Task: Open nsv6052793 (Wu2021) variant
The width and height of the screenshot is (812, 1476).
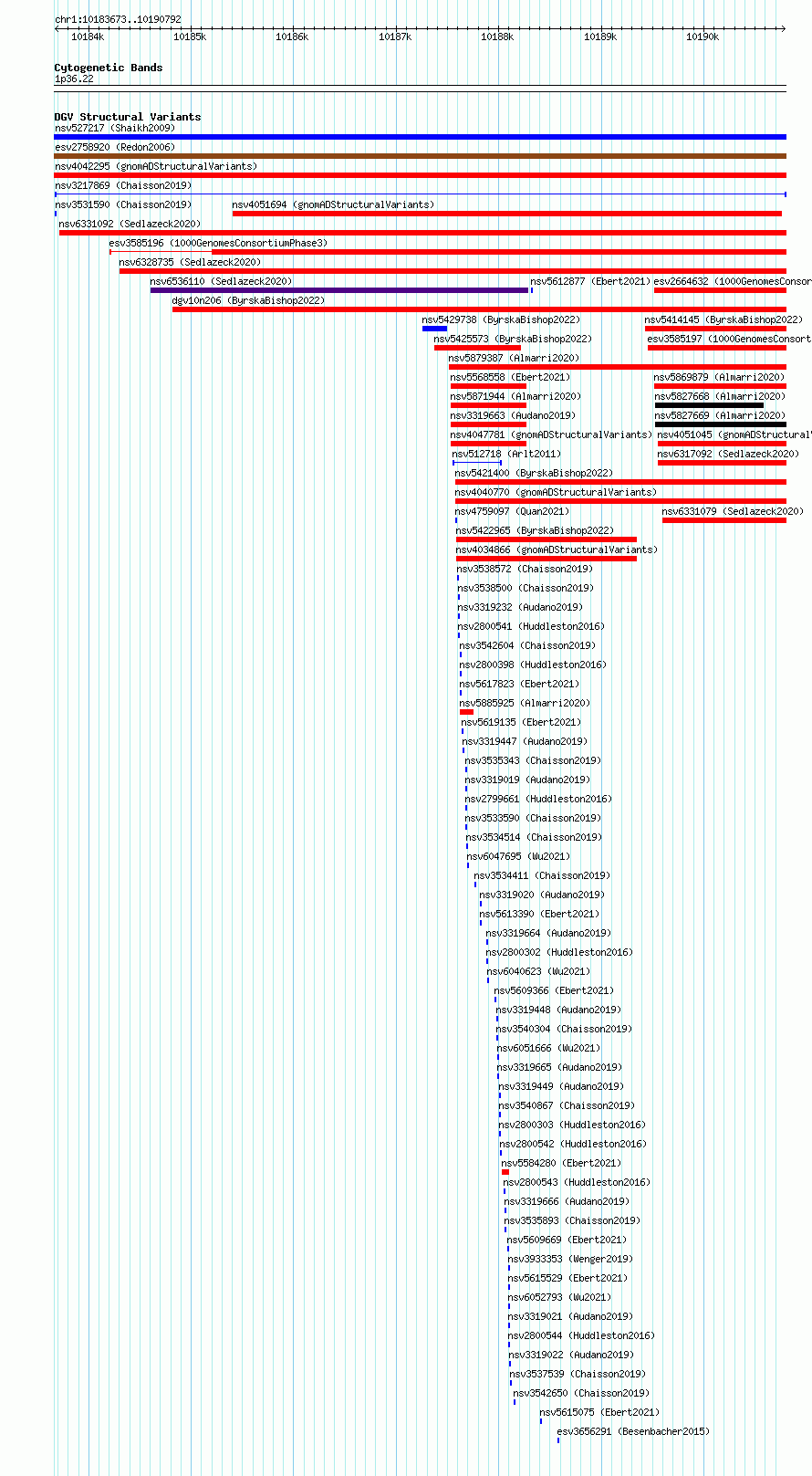Action: point(559,1297)
